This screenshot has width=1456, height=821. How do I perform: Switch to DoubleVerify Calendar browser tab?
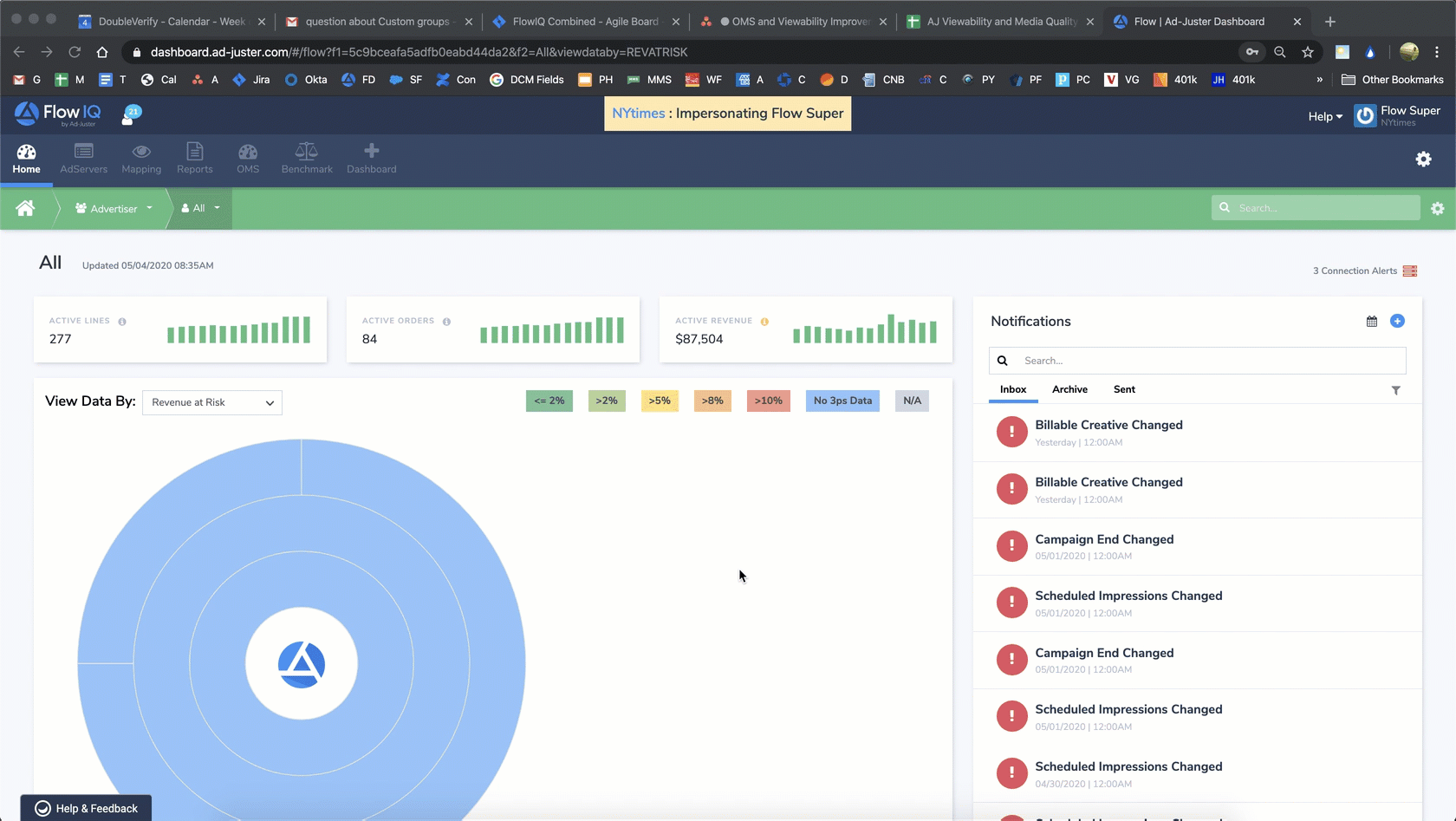[x=171, y=22]
